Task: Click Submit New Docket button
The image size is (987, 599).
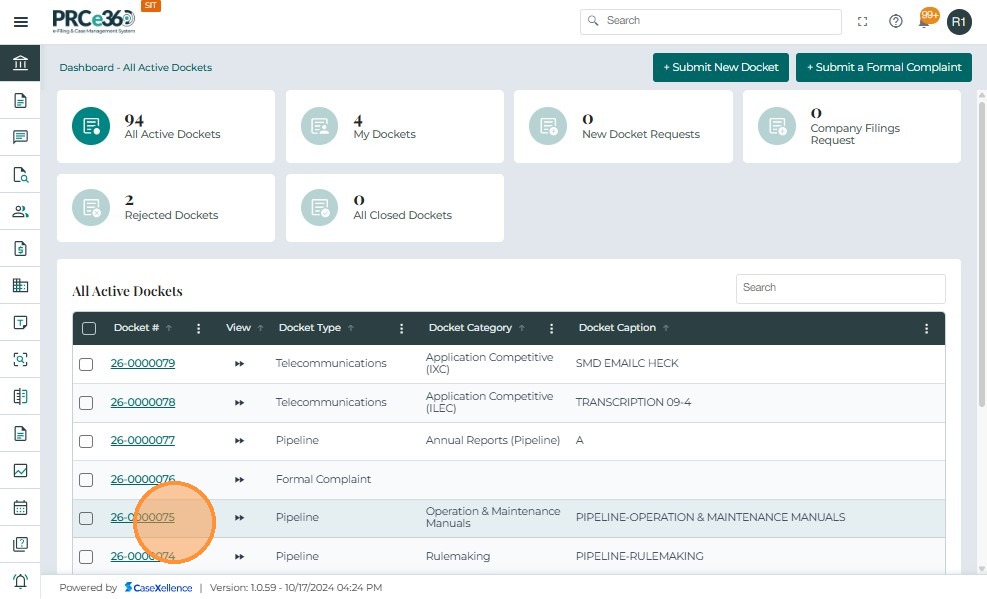Action: point(719,67)
